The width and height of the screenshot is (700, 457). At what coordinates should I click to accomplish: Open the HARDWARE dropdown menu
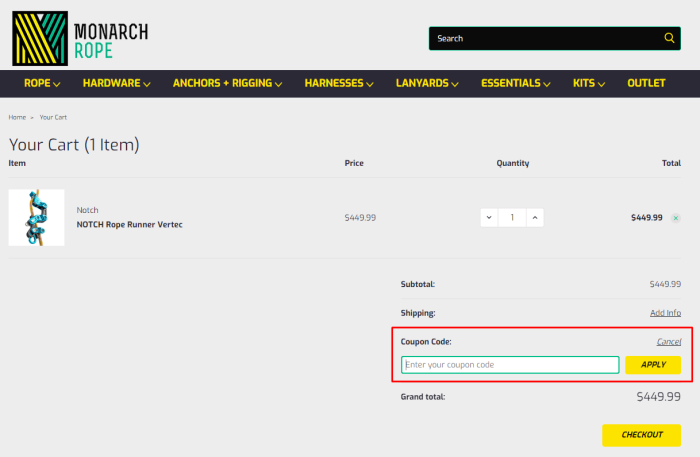pos(117,83)
